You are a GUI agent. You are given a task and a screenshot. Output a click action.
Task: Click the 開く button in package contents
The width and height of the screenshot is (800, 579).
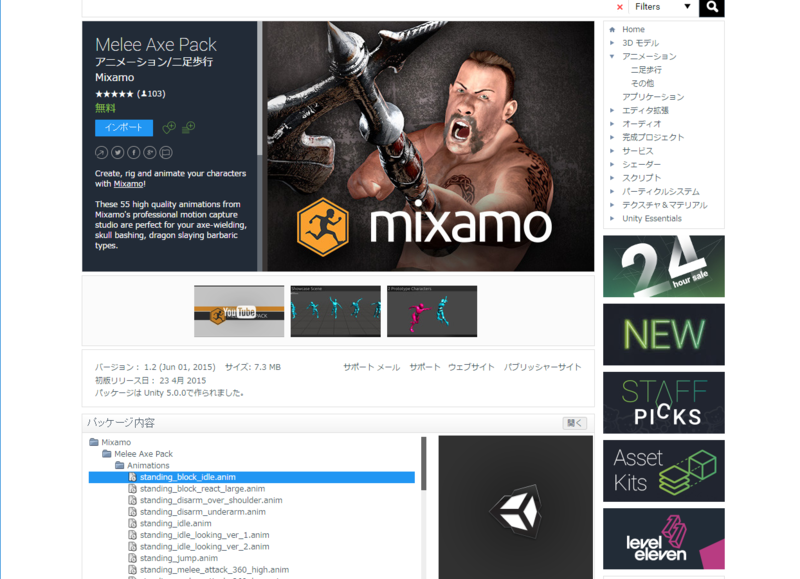tap(574, 423)
